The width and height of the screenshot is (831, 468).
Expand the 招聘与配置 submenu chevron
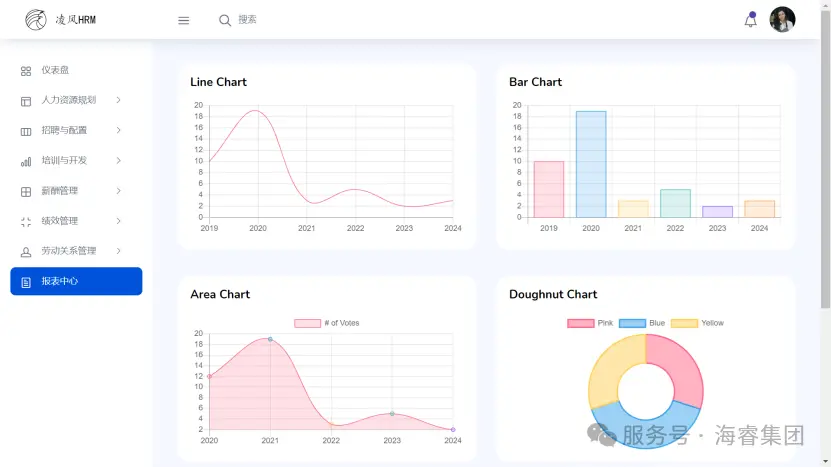pos(118,130)
